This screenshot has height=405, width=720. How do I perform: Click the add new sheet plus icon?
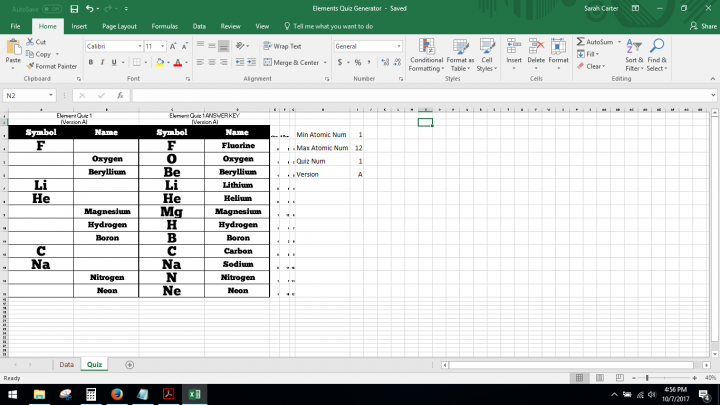(129, 365)
